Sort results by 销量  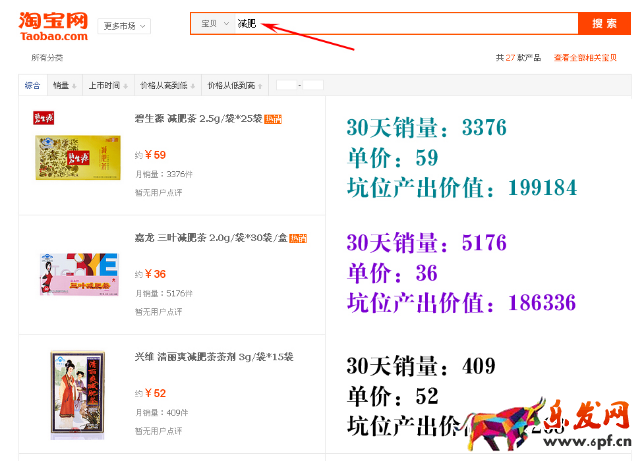64,85
